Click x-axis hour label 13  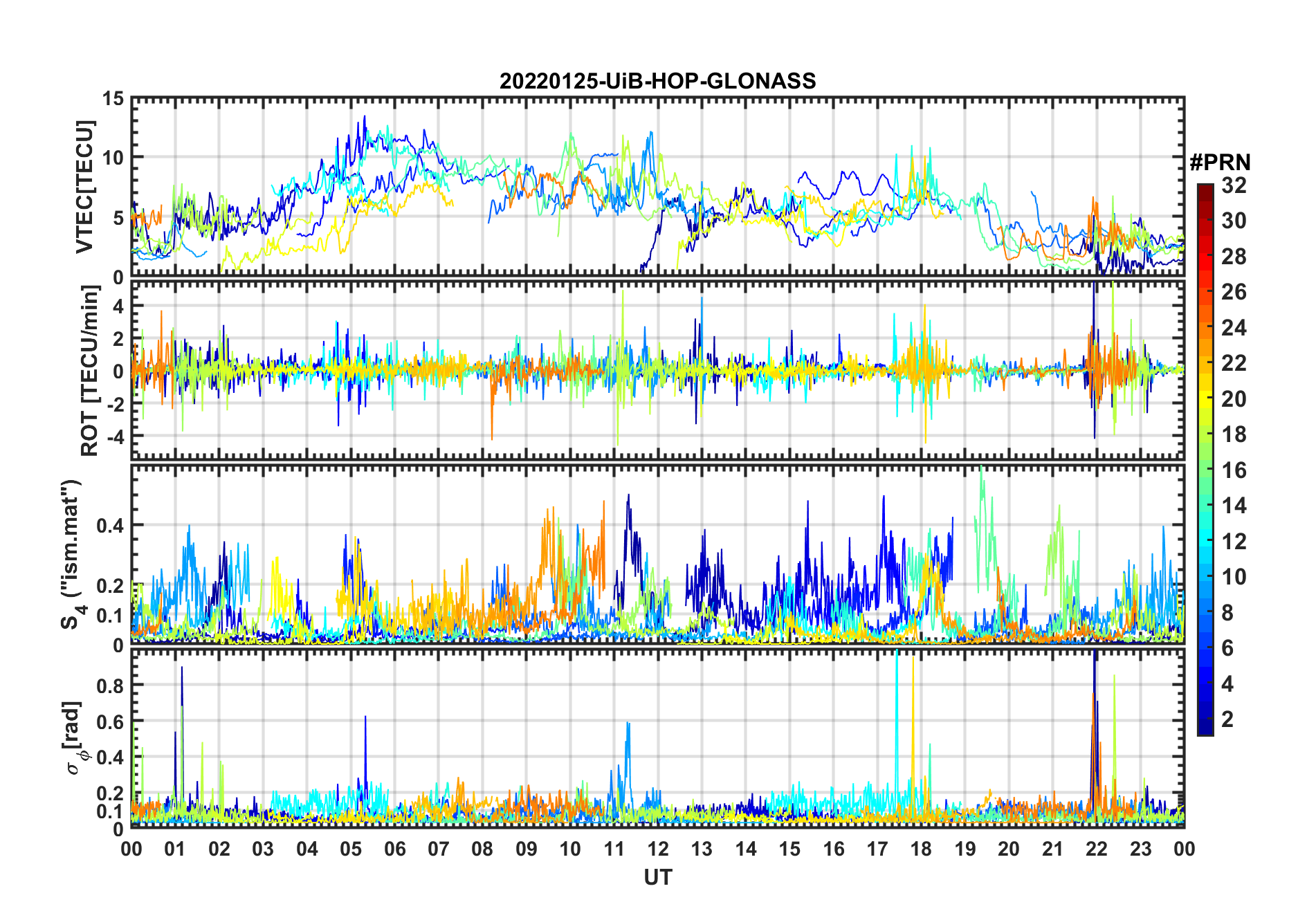tap(702, 849)
